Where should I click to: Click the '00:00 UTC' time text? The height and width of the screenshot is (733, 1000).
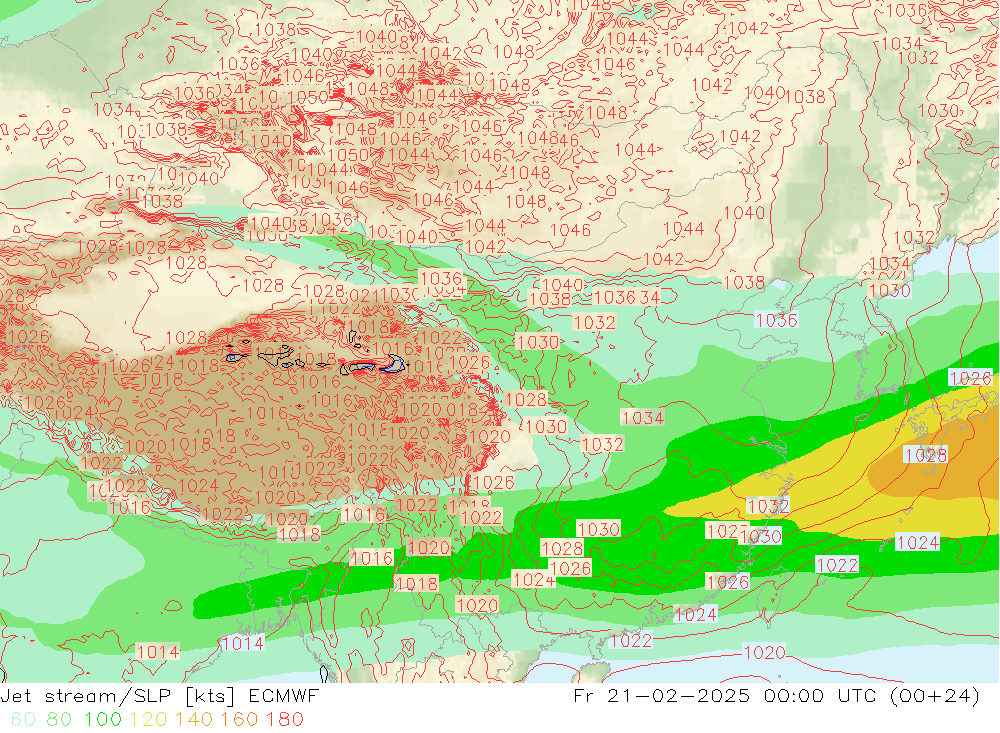click(821, 695)
